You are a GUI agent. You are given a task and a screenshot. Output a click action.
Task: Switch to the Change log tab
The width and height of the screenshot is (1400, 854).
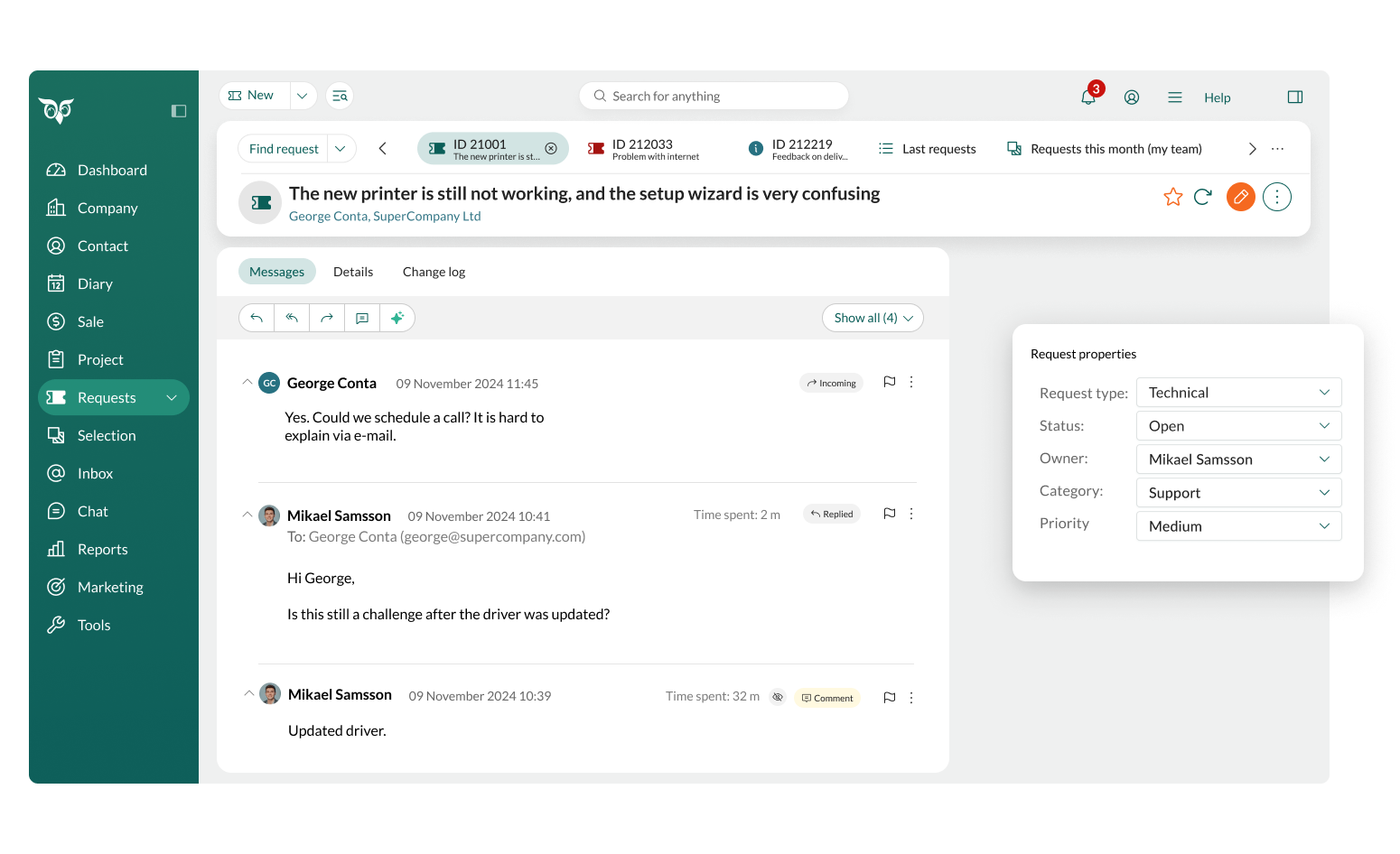tap(434, 272)
